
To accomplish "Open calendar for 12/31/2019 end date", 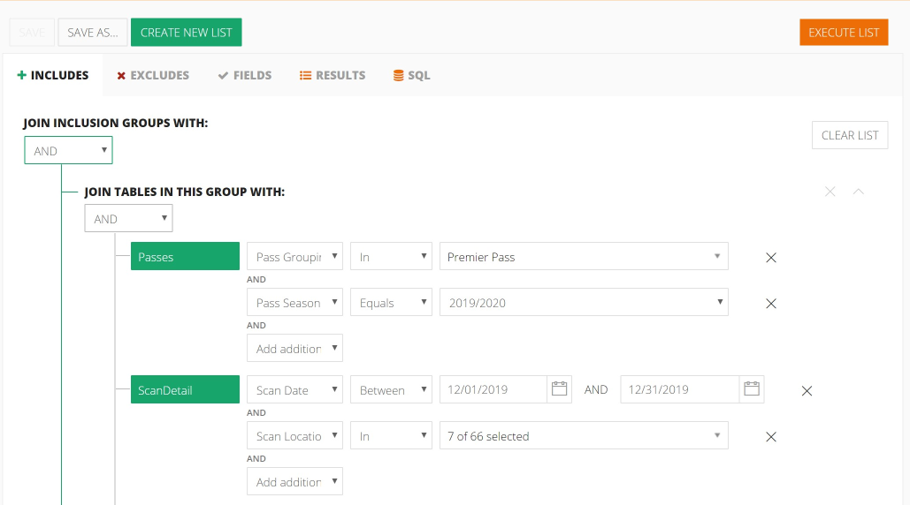I will pos(752,389).
